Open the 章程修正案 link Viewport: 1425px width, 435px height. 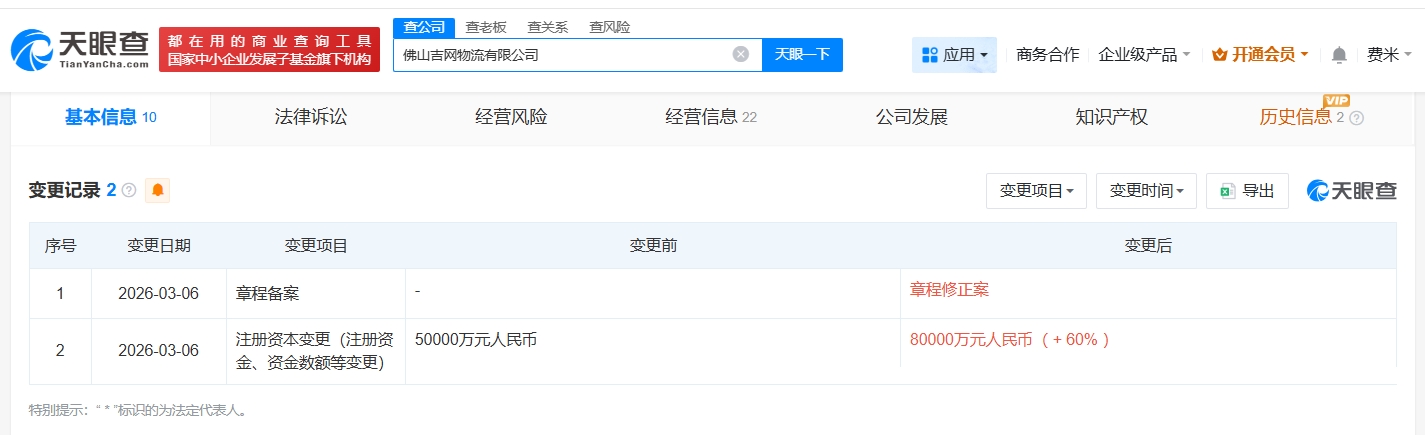point(949,290)
